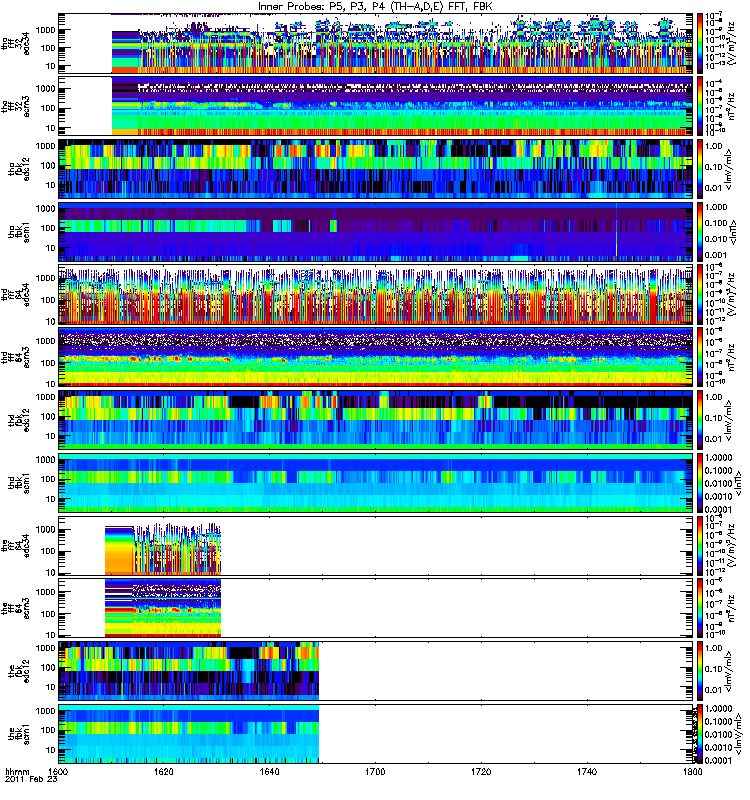This screenshot has height=800, width=750.
Task: Click the "hhmm" axis unit label
Action: coord(17,772)
